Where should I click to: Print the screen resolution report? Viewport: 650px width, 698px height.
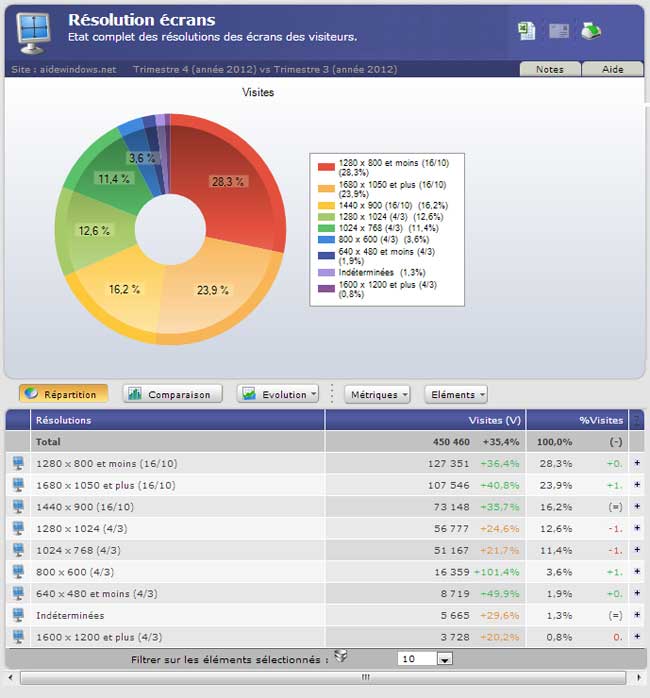591,31
